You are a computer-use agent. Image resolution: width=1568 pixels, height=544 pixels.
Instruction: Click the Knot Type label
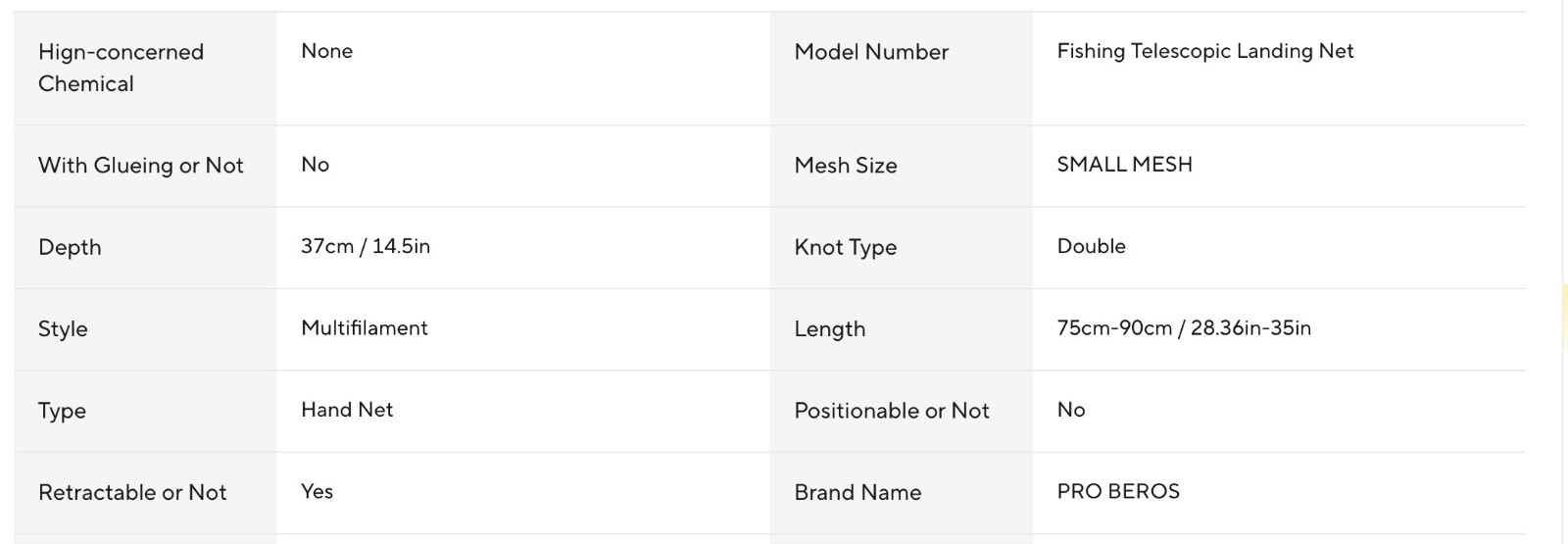pos(846,247)
